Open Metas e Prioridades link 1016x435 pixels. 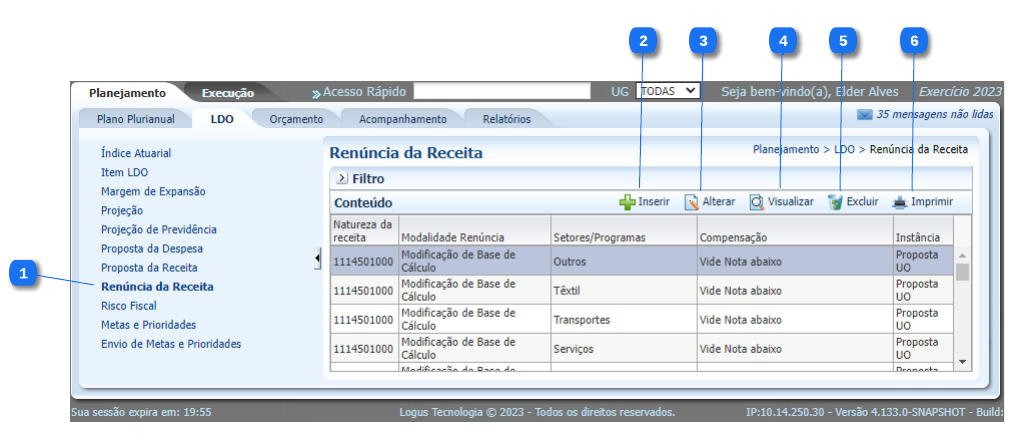[x=148, y=325]
